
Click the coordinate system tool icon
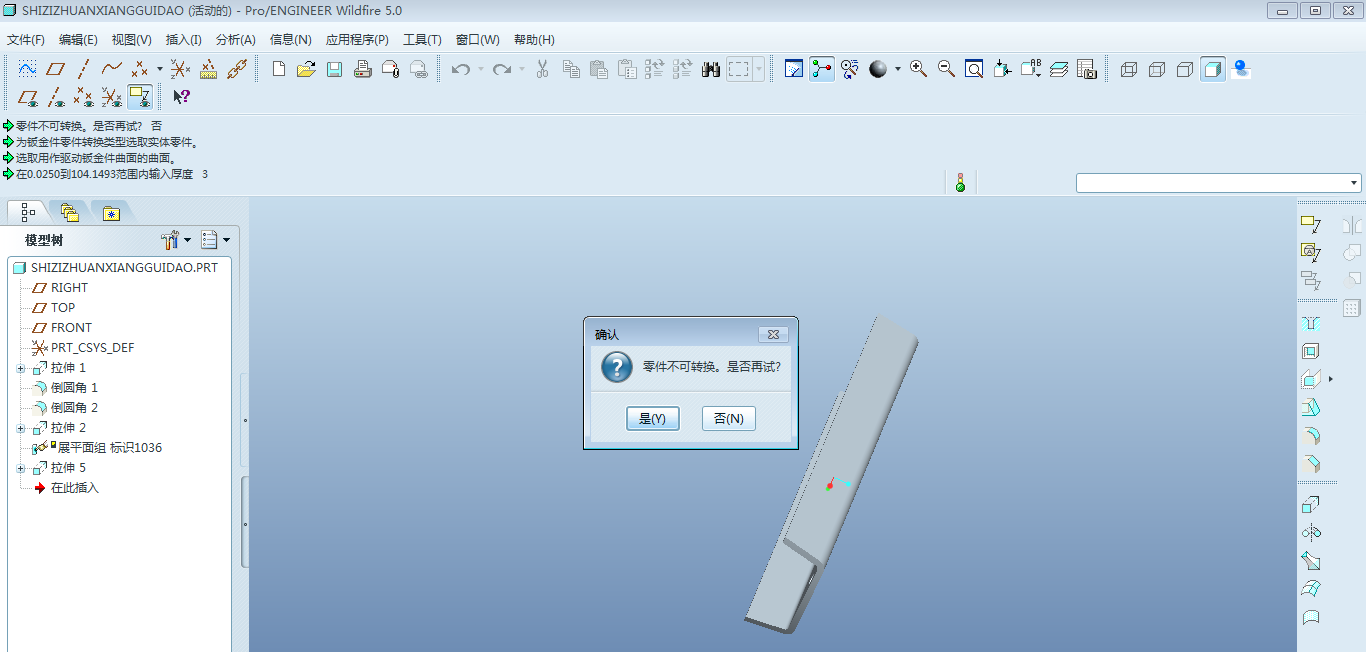[x=180, y=69]
